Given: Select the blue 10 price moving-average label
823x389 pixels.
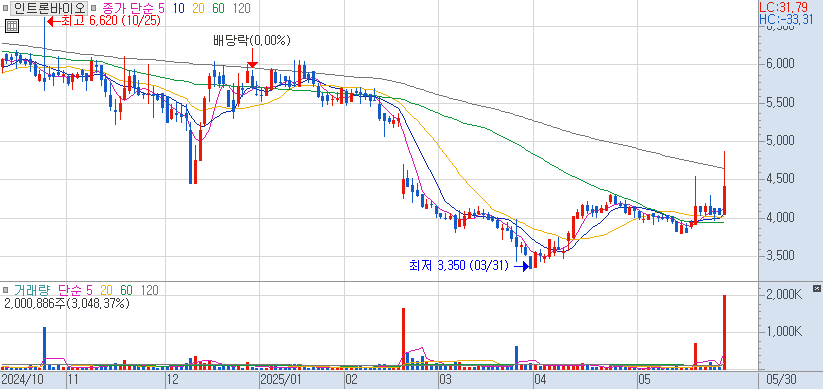Looking at the screenshot, I should click(x=178, y=8).
